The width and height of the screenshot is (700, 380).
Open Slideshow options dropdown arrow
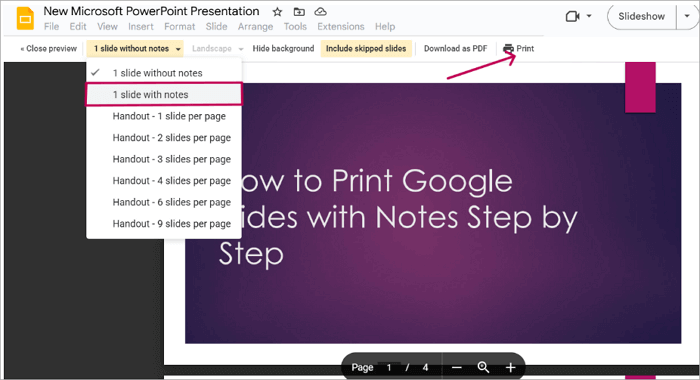(687, 17)
